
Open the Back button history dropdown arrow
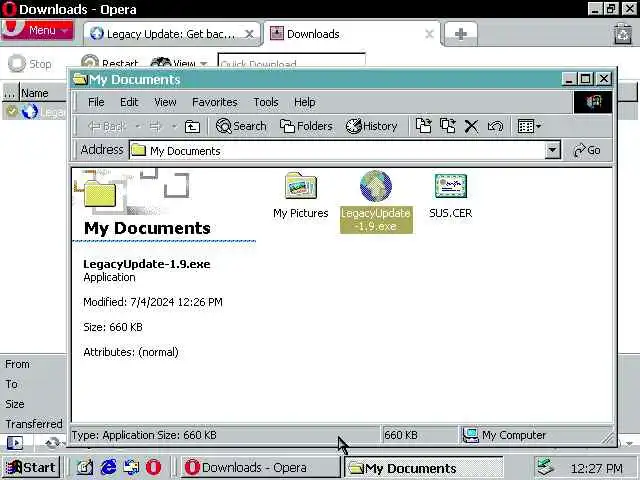138,127
